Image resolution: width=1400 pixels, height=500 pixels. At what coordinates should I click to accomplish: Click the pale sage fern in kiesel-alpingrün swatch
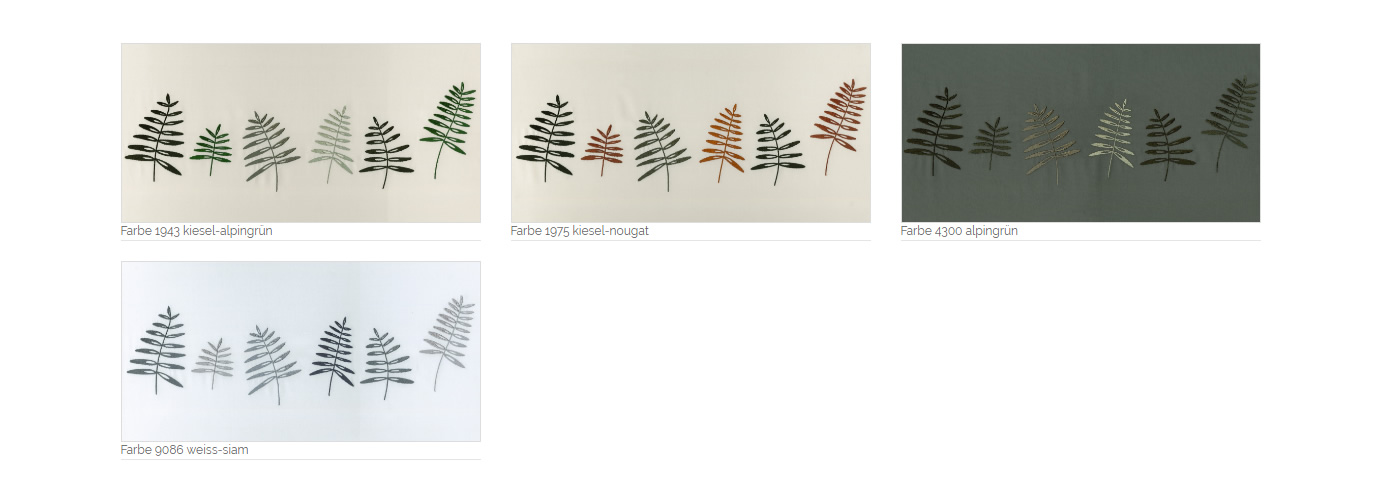click(x=332, y=144)
